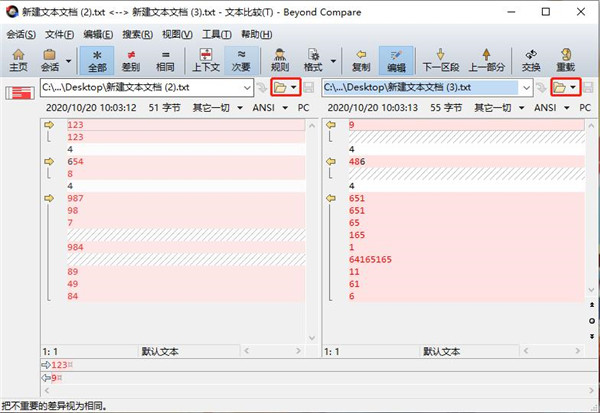Open the 搜索(S) menu
Image resolution: width=600 pixels, height=413 pixels.
137,33
